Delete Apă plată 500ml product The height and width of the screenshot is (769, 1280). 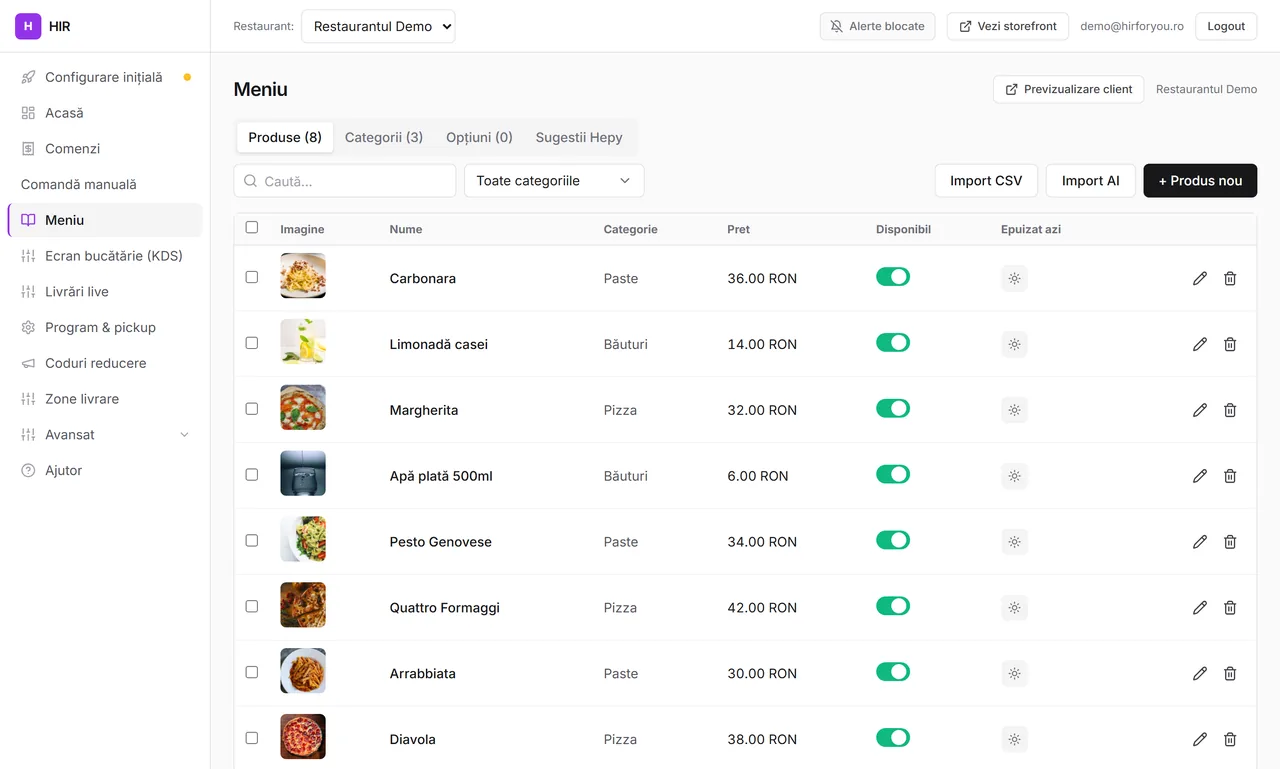[1230, 476]
